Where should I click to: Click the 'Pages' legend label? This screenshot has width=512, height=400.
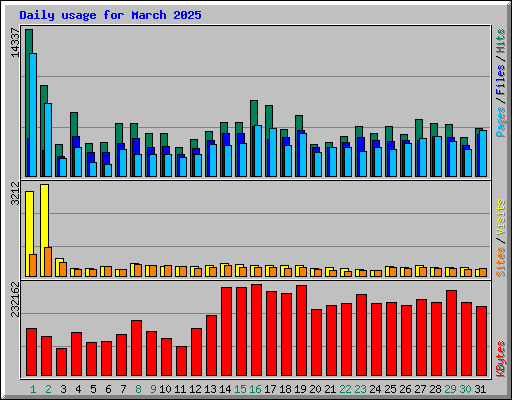(500, 122)
